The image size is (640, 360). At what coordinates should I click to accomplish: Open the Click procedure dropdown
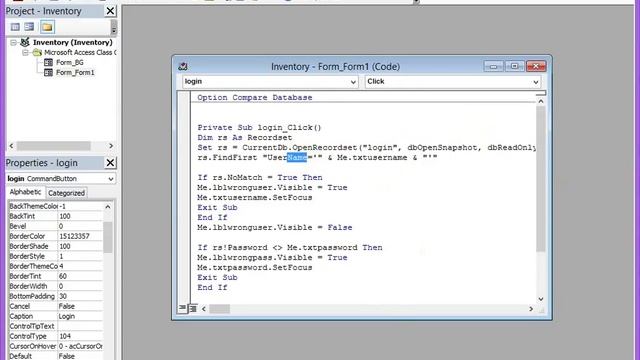(536, 82)
